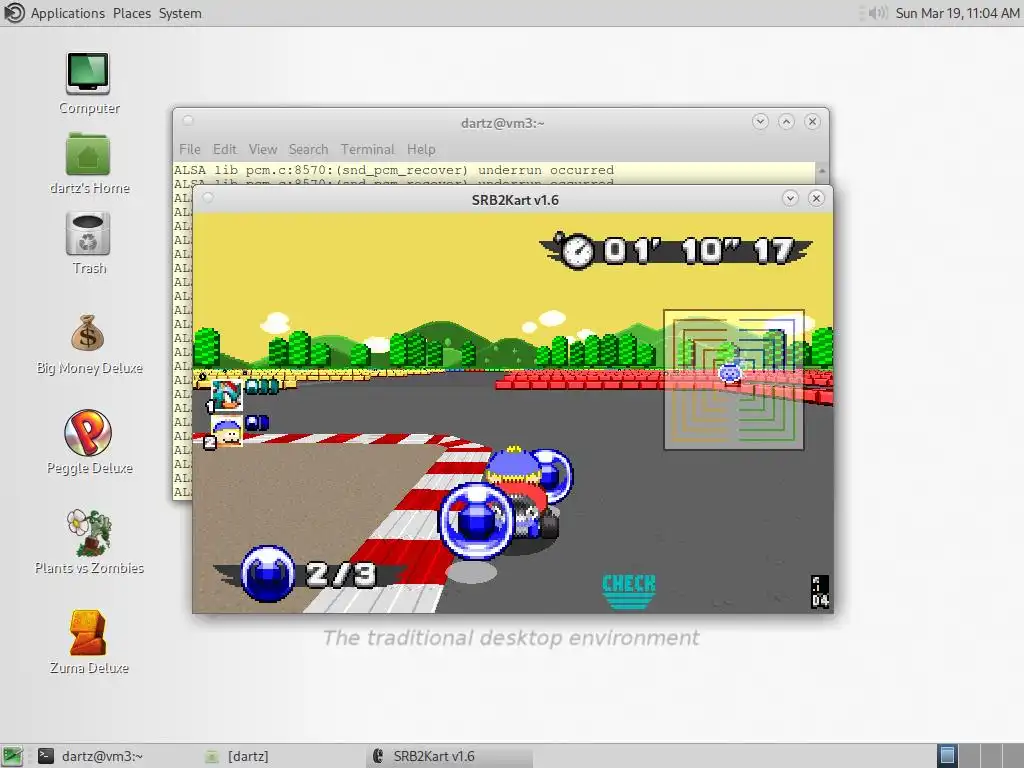Minimize the dartz@vm3 terminal window

pos(760,121)
